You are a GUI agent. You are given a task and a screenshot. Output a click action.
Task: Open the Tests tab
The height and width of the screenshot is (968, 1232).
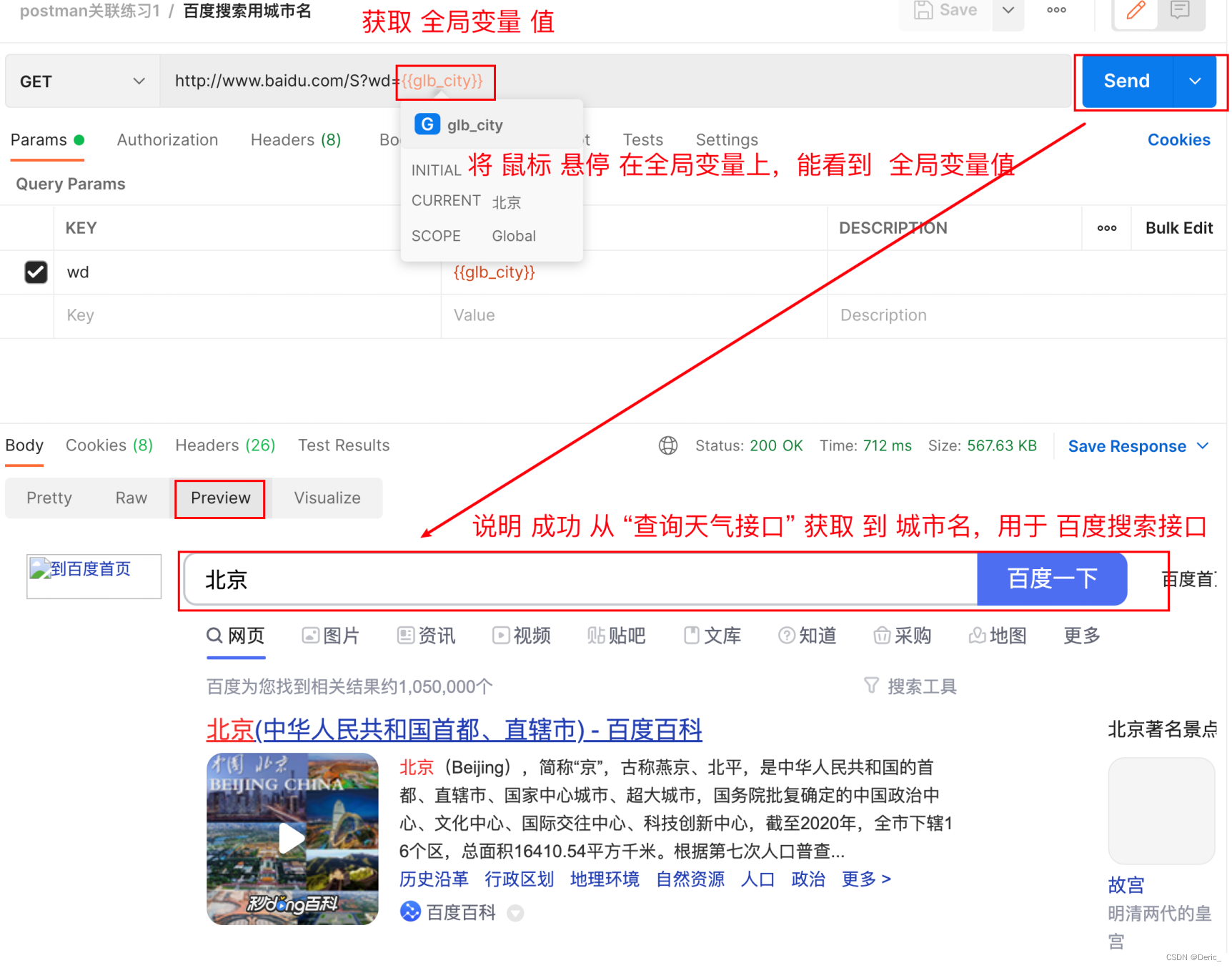(642, 140)
